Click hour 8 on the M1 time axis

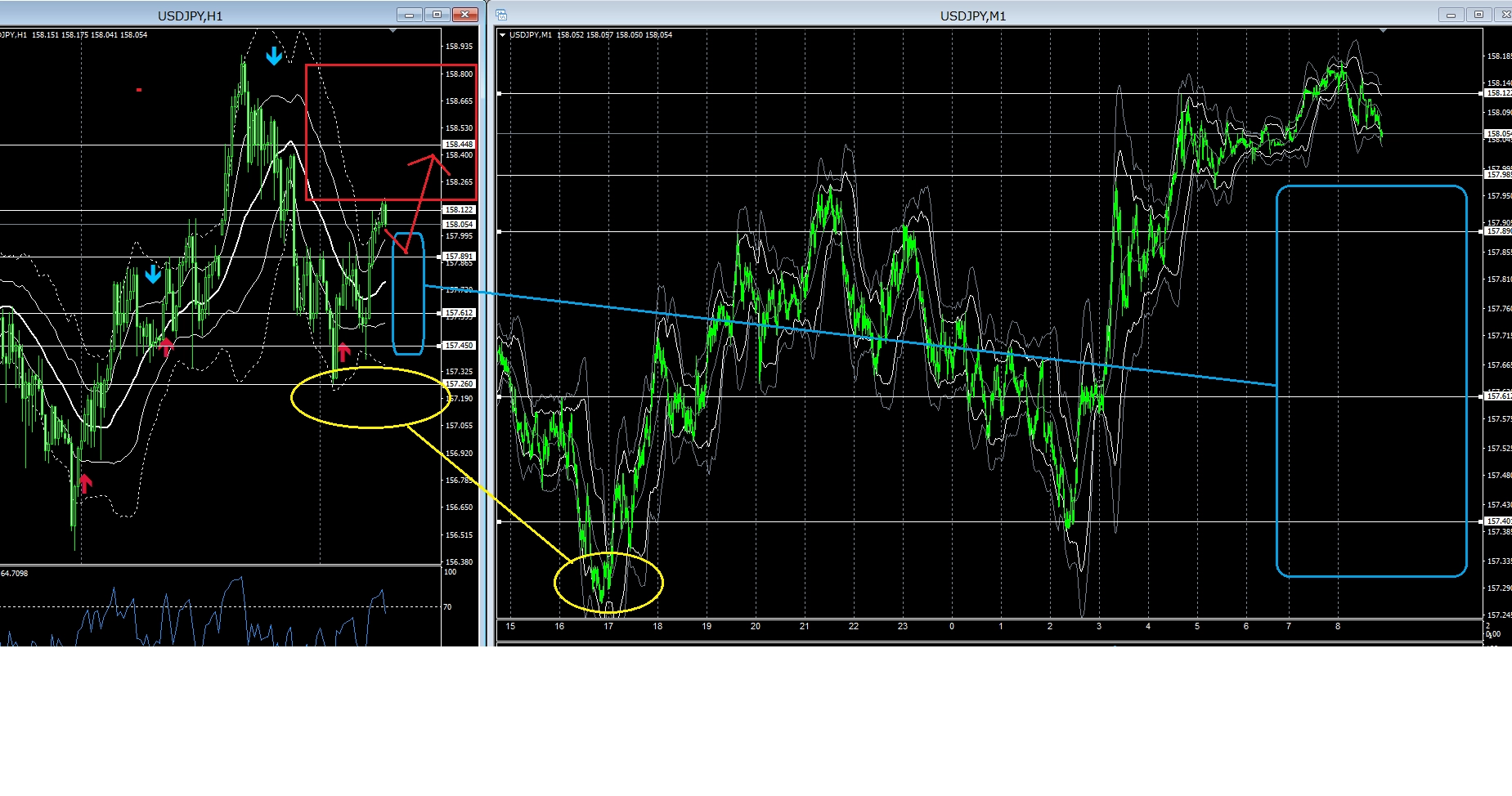1338,627
